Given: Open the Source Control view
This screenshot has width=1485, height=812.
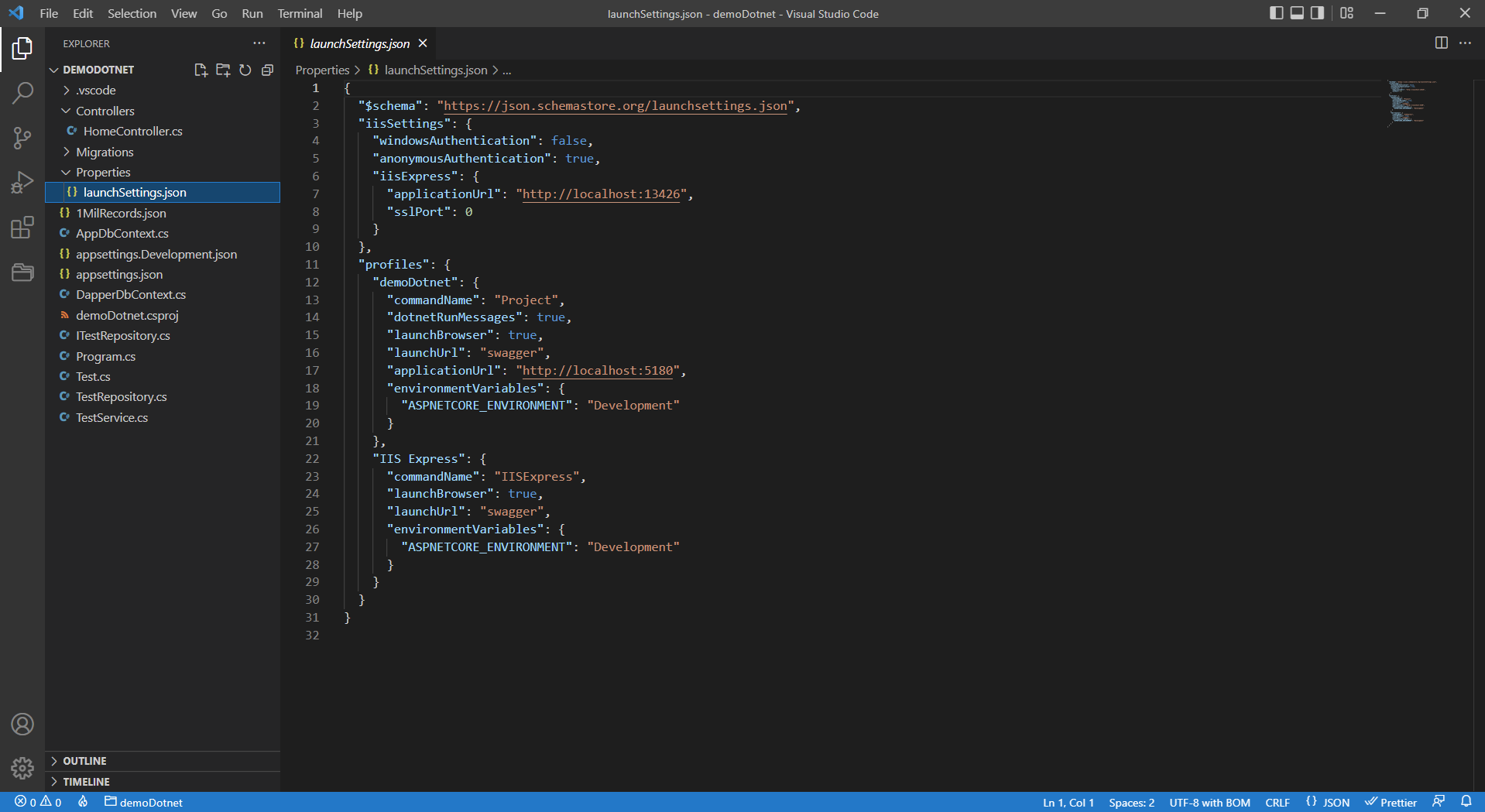Looking at the screenshot, I should click(22, 138).
